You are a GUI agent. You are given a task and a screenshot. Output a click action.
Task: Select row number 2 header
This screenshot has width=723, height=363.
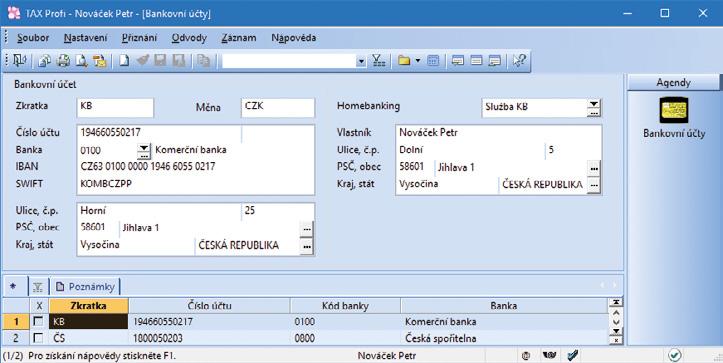[16, 338]
